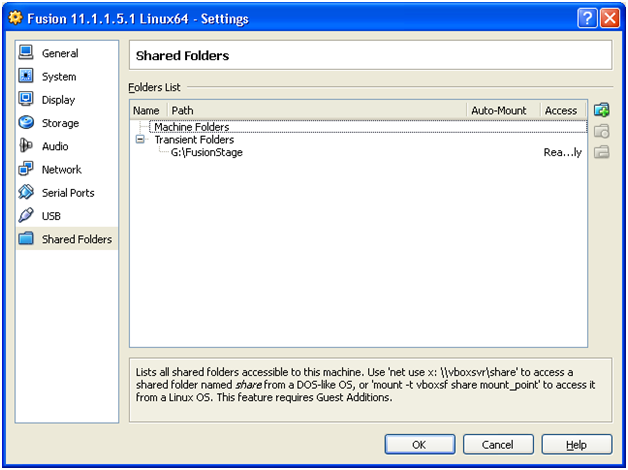Confirm settings with the OK button
This screenshot has width=628, height=470.
tap(420, 444)
